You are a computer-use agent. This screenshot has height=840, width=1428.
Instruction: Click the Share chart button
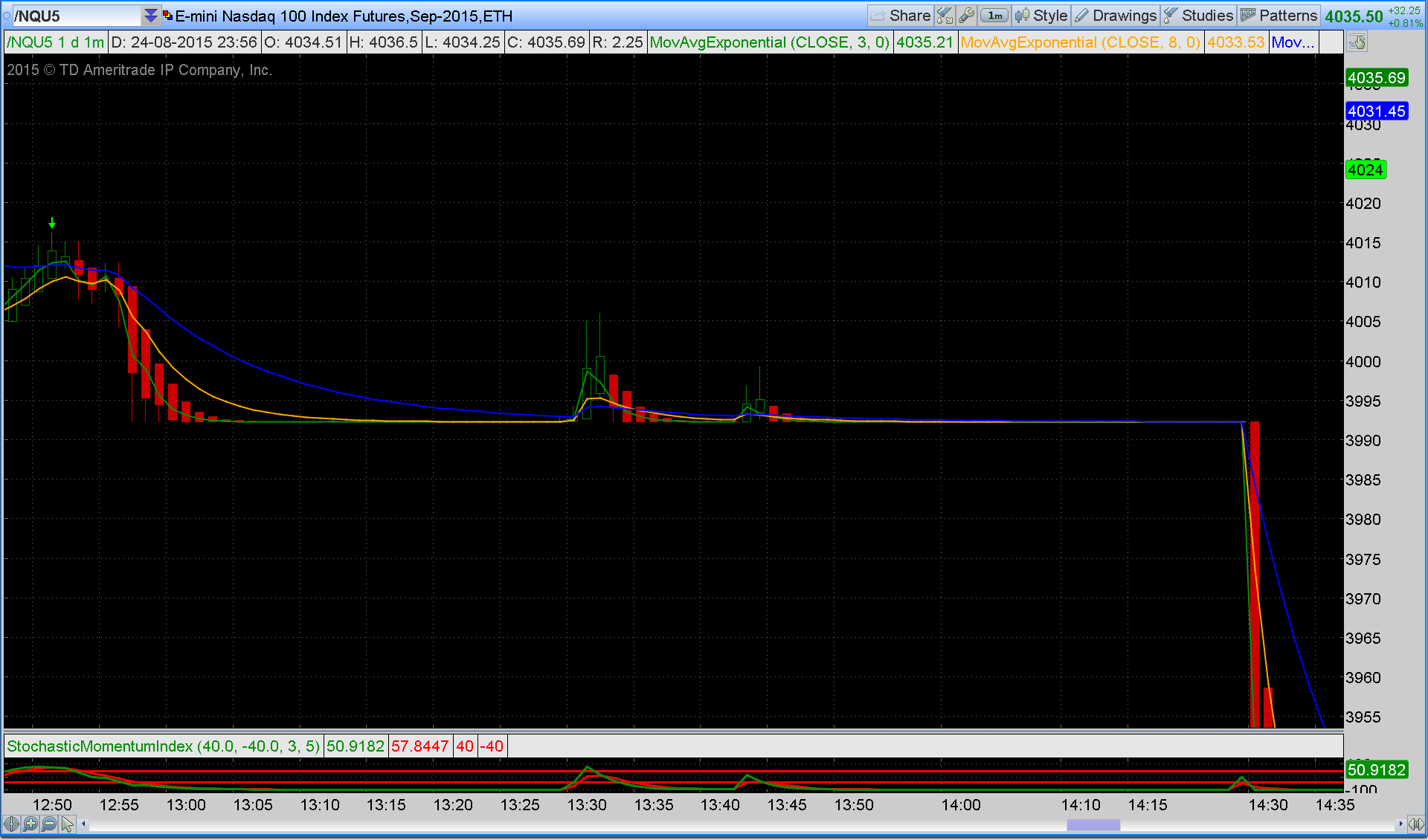(901, 16)
